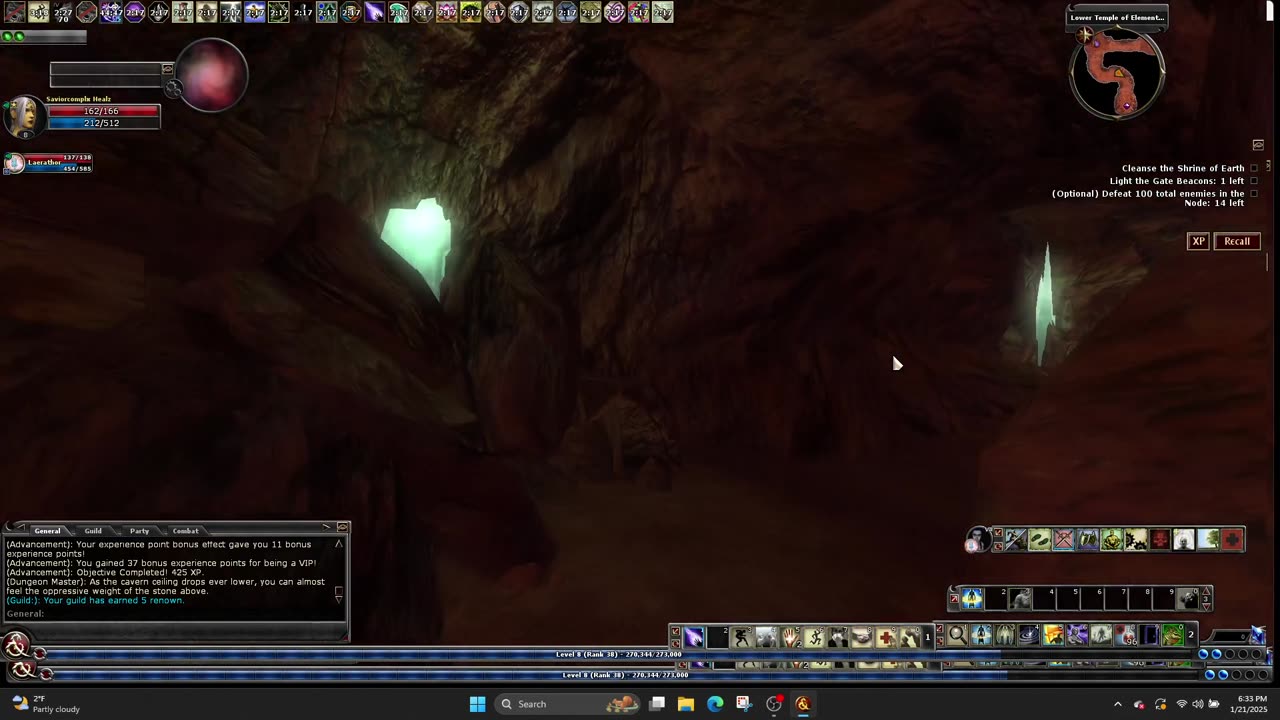The height and width of the screenshot is (720, 1280).
Task: Show later chat tabs with the right arrow
Action: coord(326,527)
